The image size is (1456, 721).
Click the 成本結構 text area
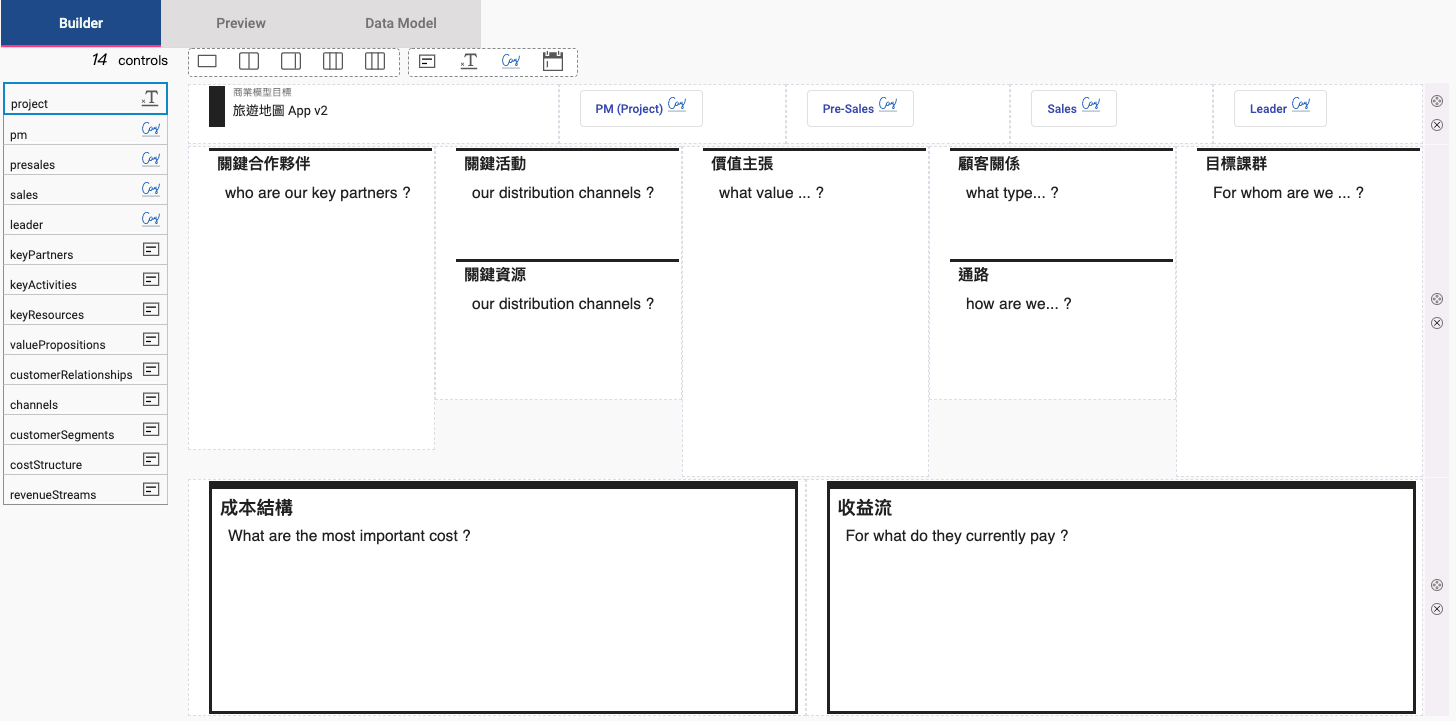(503, 598)
